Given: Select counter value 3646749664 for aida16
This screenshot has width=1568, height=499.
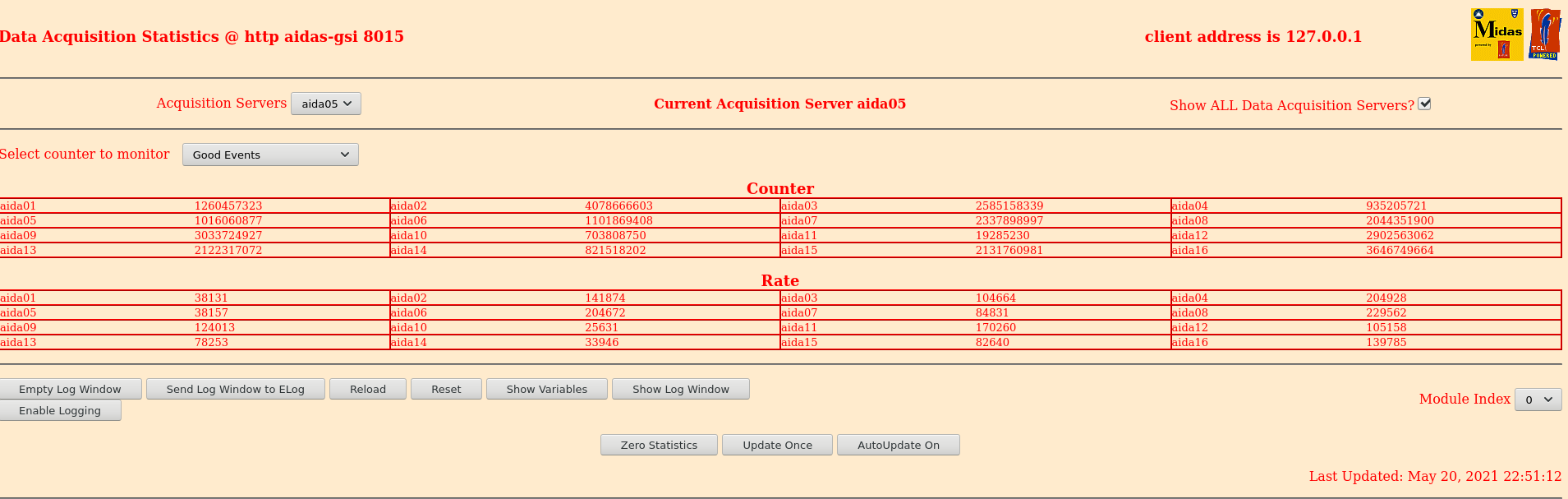Looking at the screenshot, I should [x=1400, y=250].
